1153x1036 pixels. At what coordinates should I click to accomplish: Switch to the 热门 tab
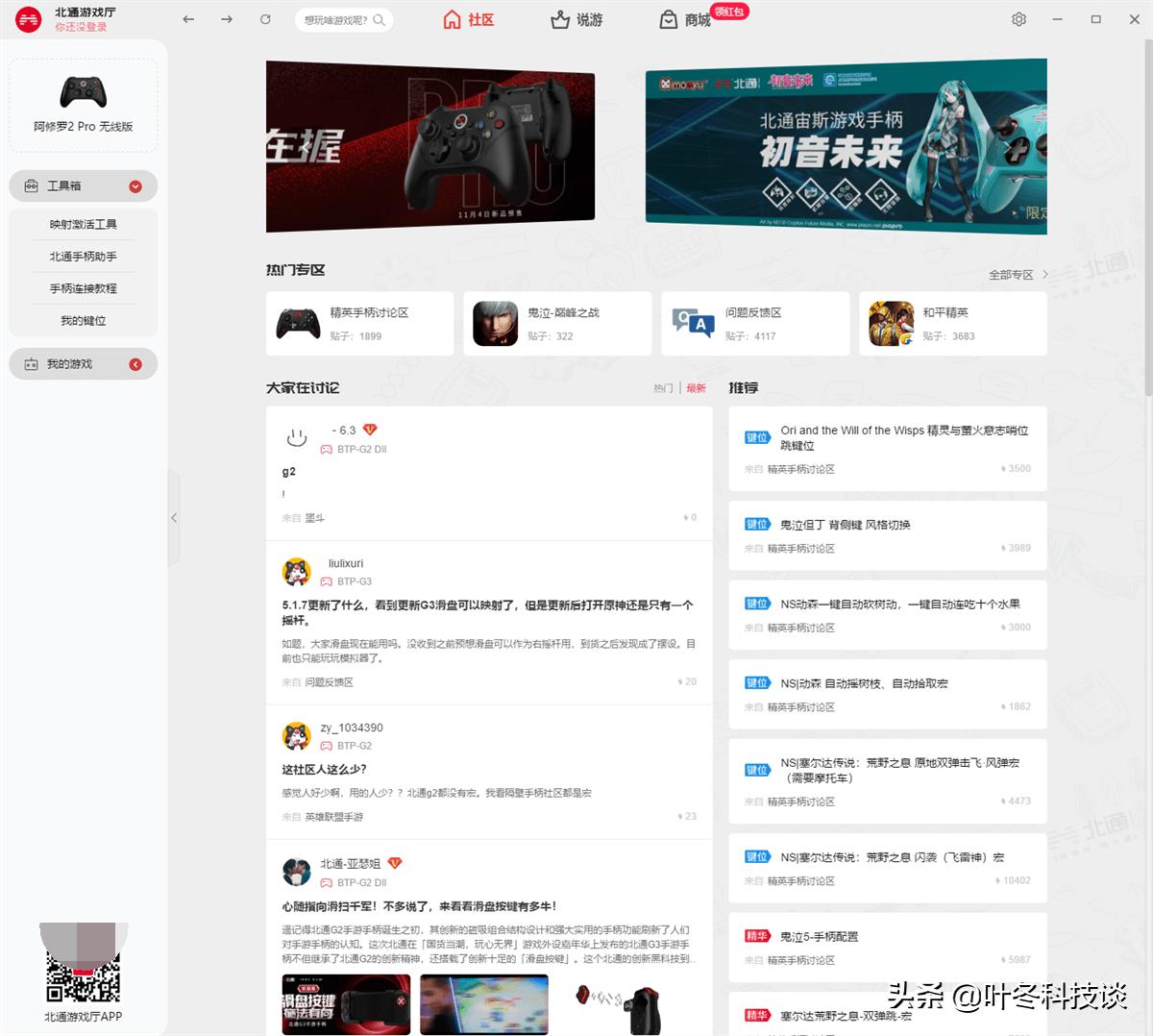point(662,387)
